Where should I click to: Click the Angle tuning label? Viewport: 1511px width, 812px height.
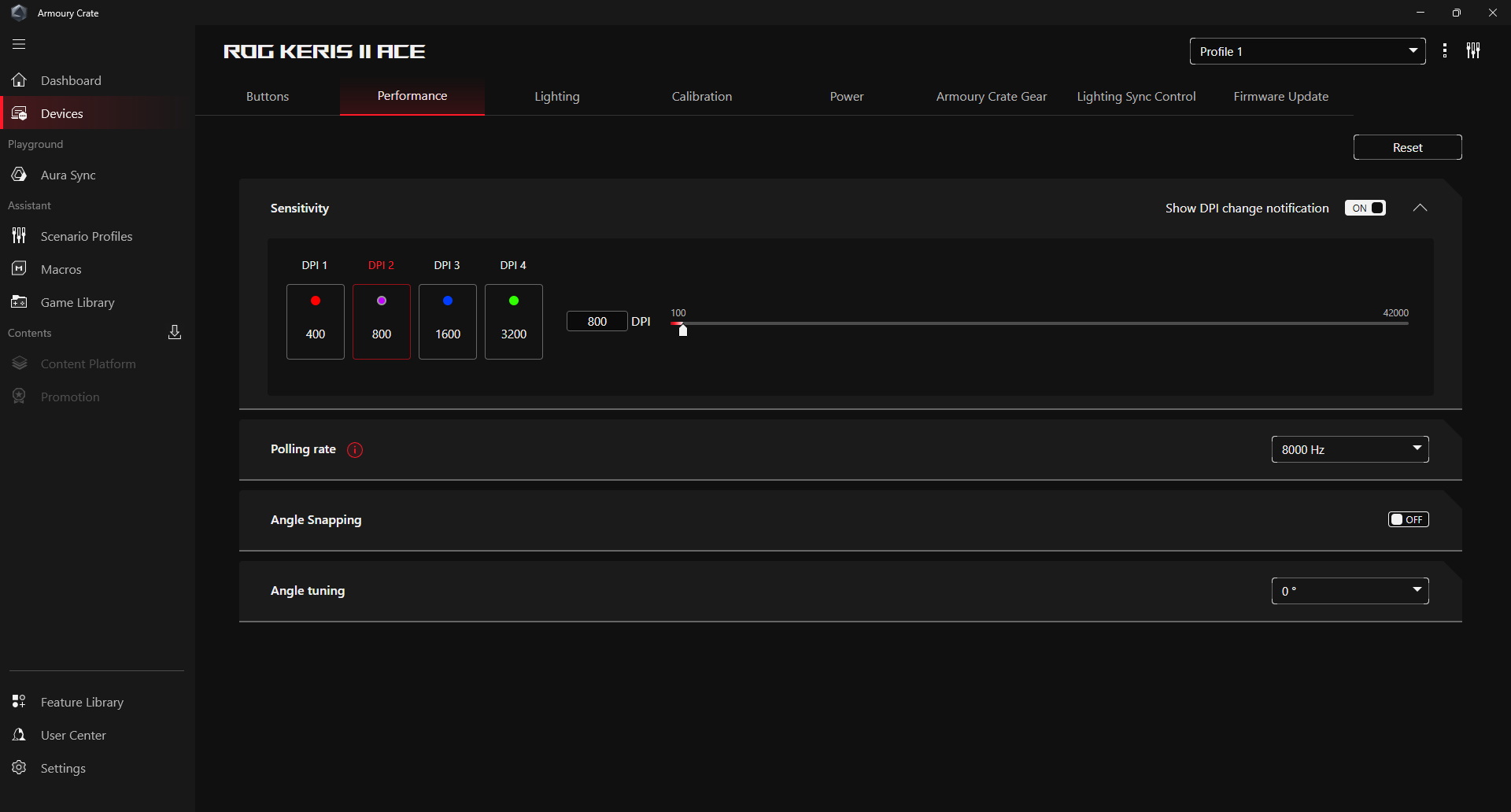pyautogui.click(x=308, y=591)
